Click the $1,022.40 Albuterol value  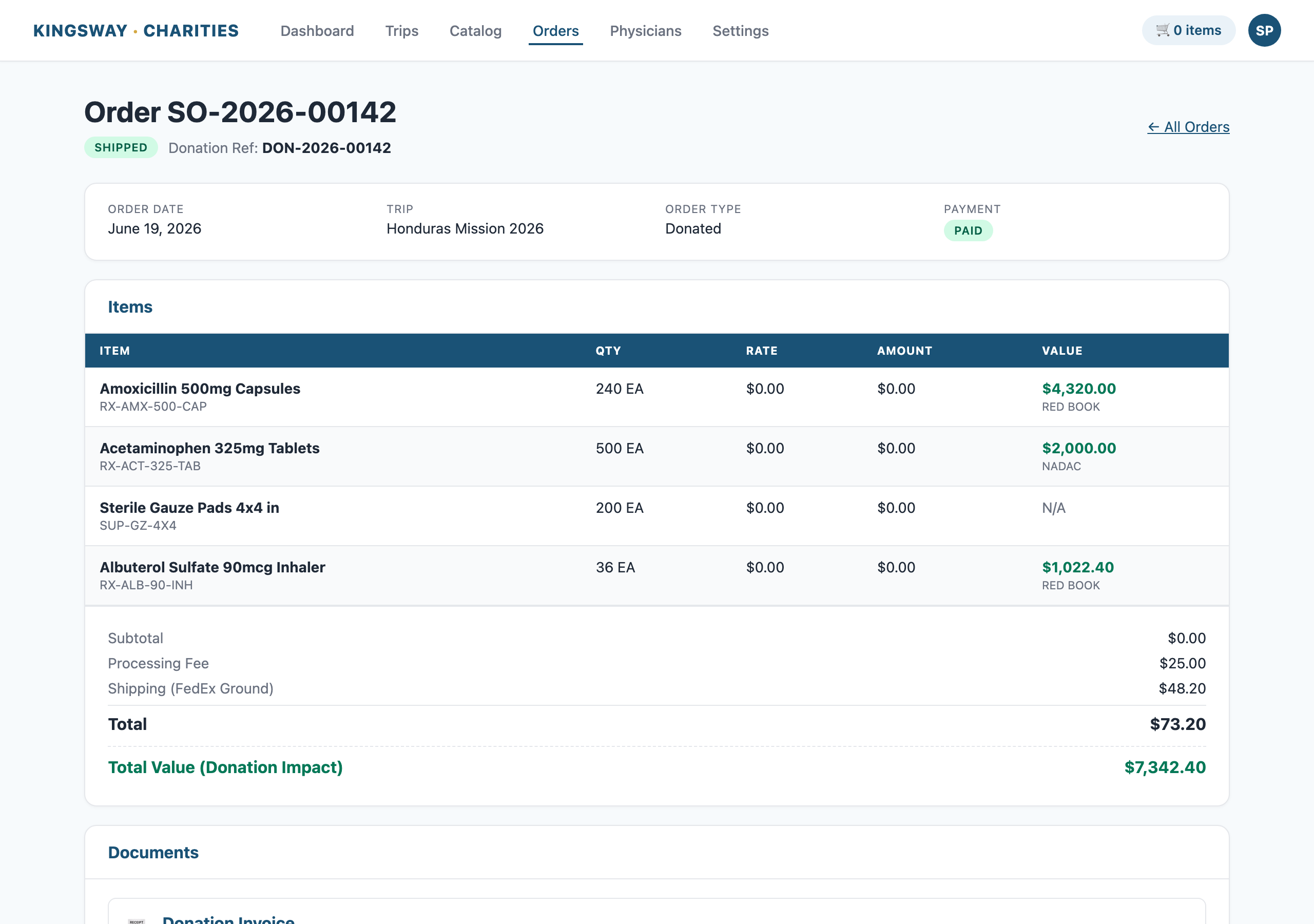click(x=1078, y=567)
